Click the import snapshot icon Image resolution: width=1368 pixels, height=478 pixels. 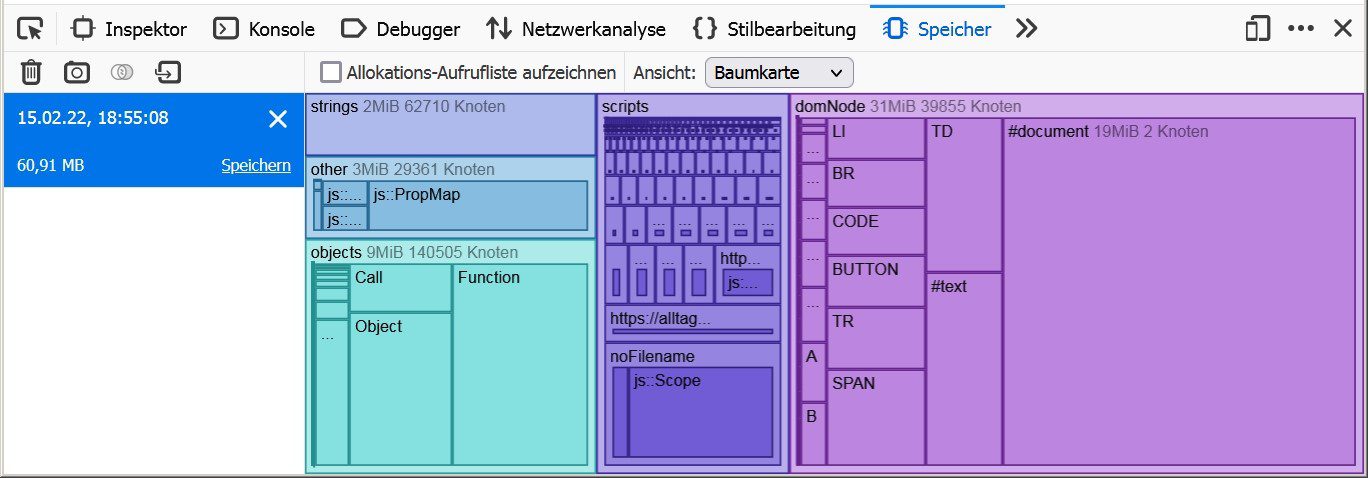click(x=167, y=72)
